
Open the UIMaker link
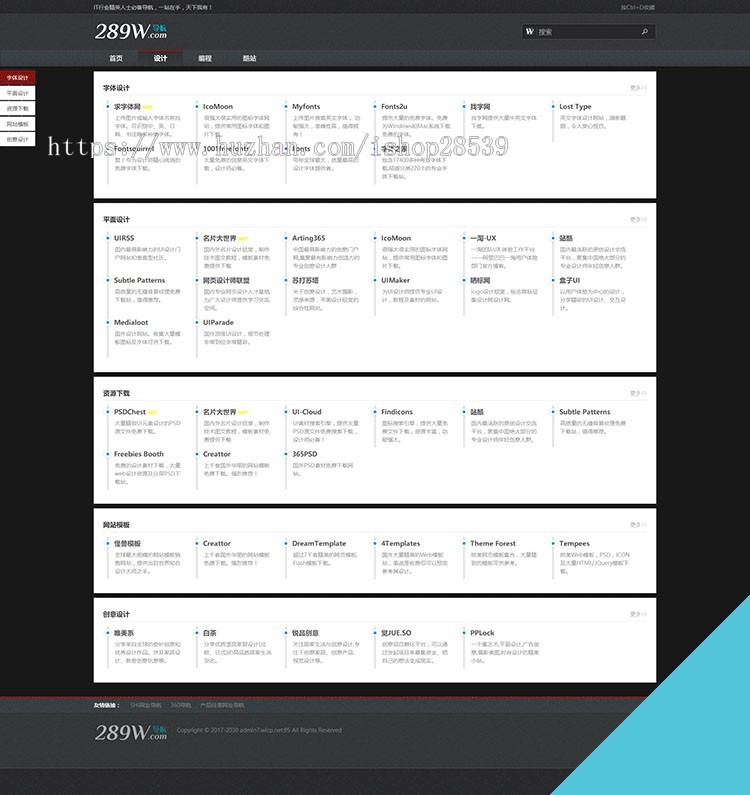[x=396, y=280]
